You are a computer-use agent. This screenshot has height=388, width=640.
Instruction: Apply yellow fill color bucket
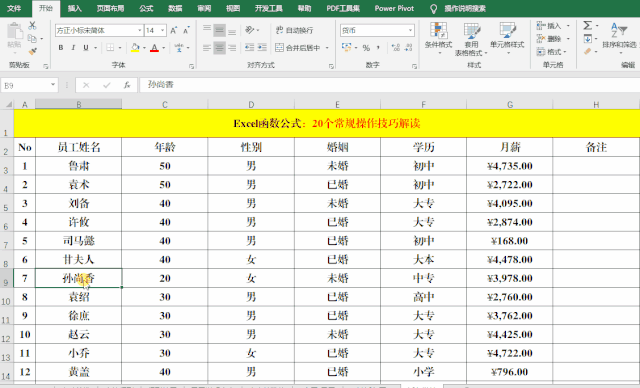[x=135, y=48]
